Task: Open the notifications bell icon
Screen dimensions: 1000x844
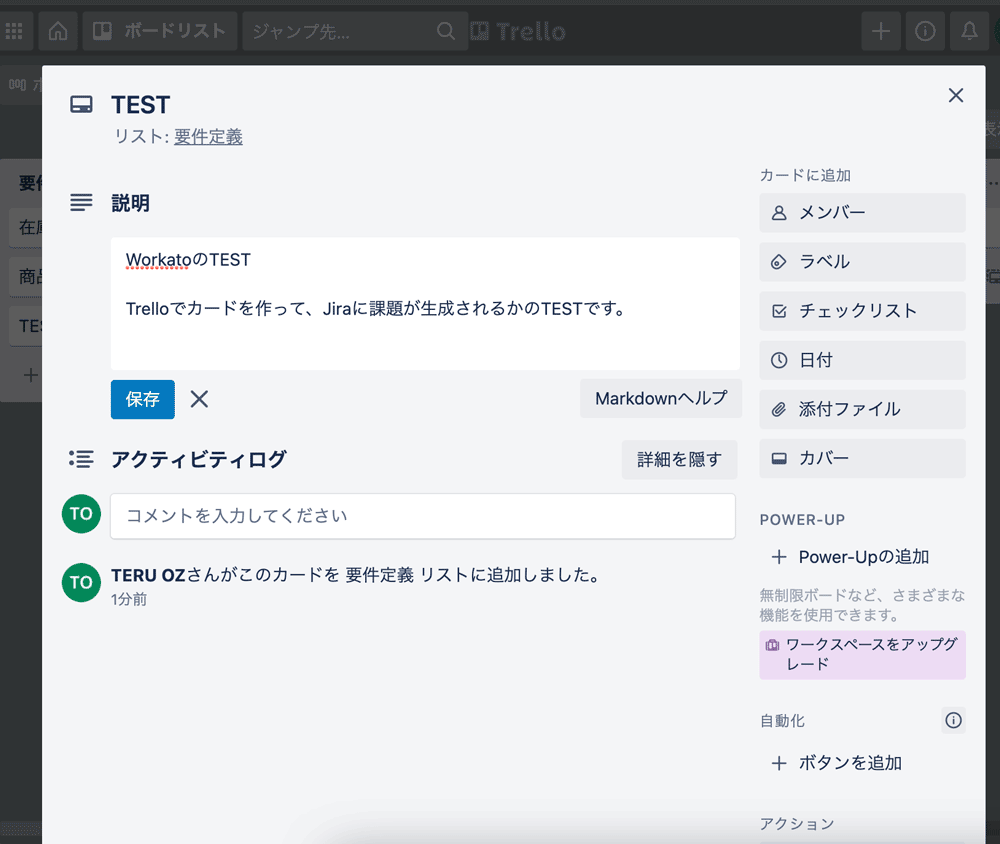Action: (x=969, y=31)
